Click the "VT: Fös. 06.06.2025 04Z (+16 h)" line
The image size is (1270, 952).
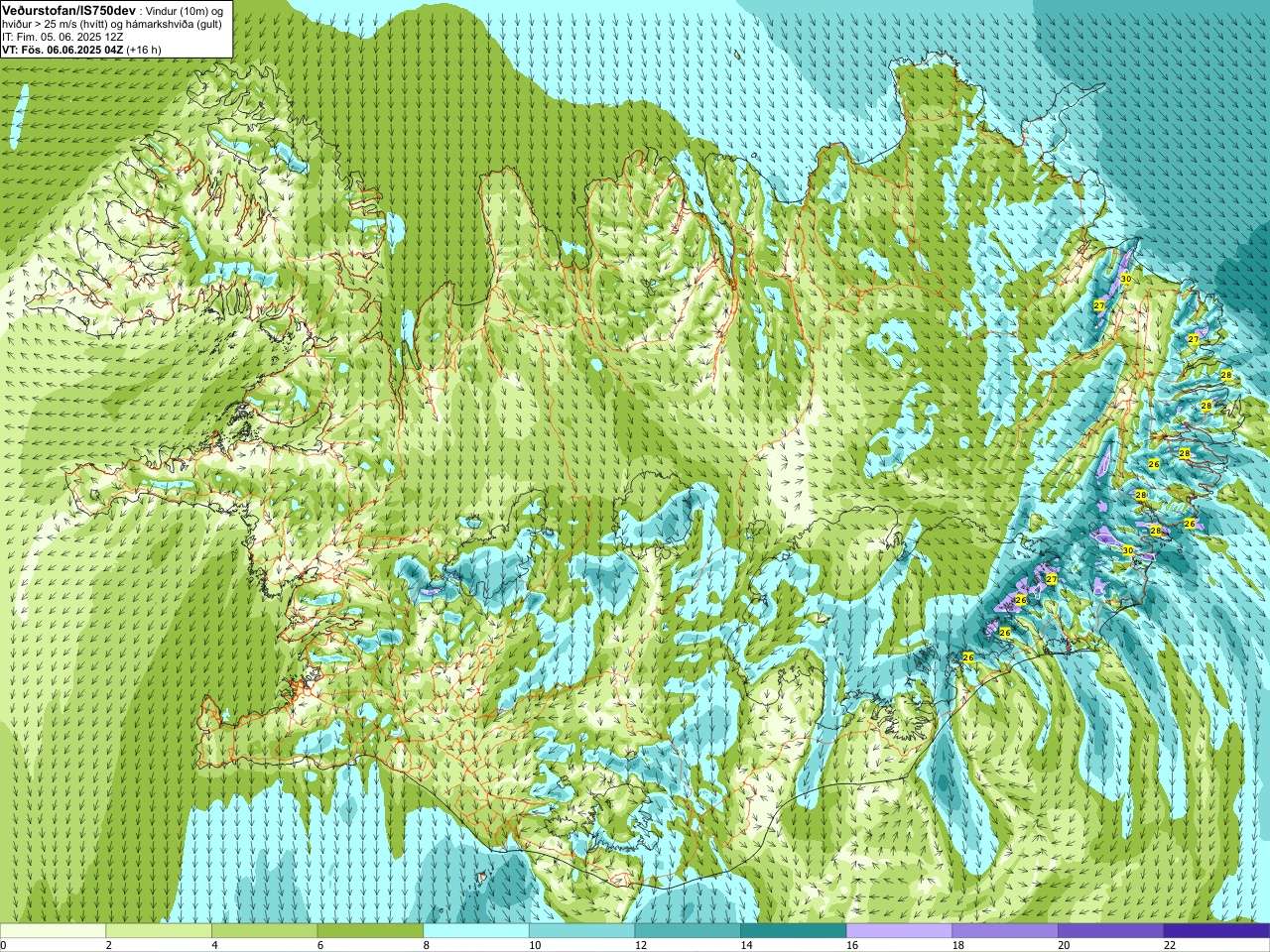tap(81, 50)
